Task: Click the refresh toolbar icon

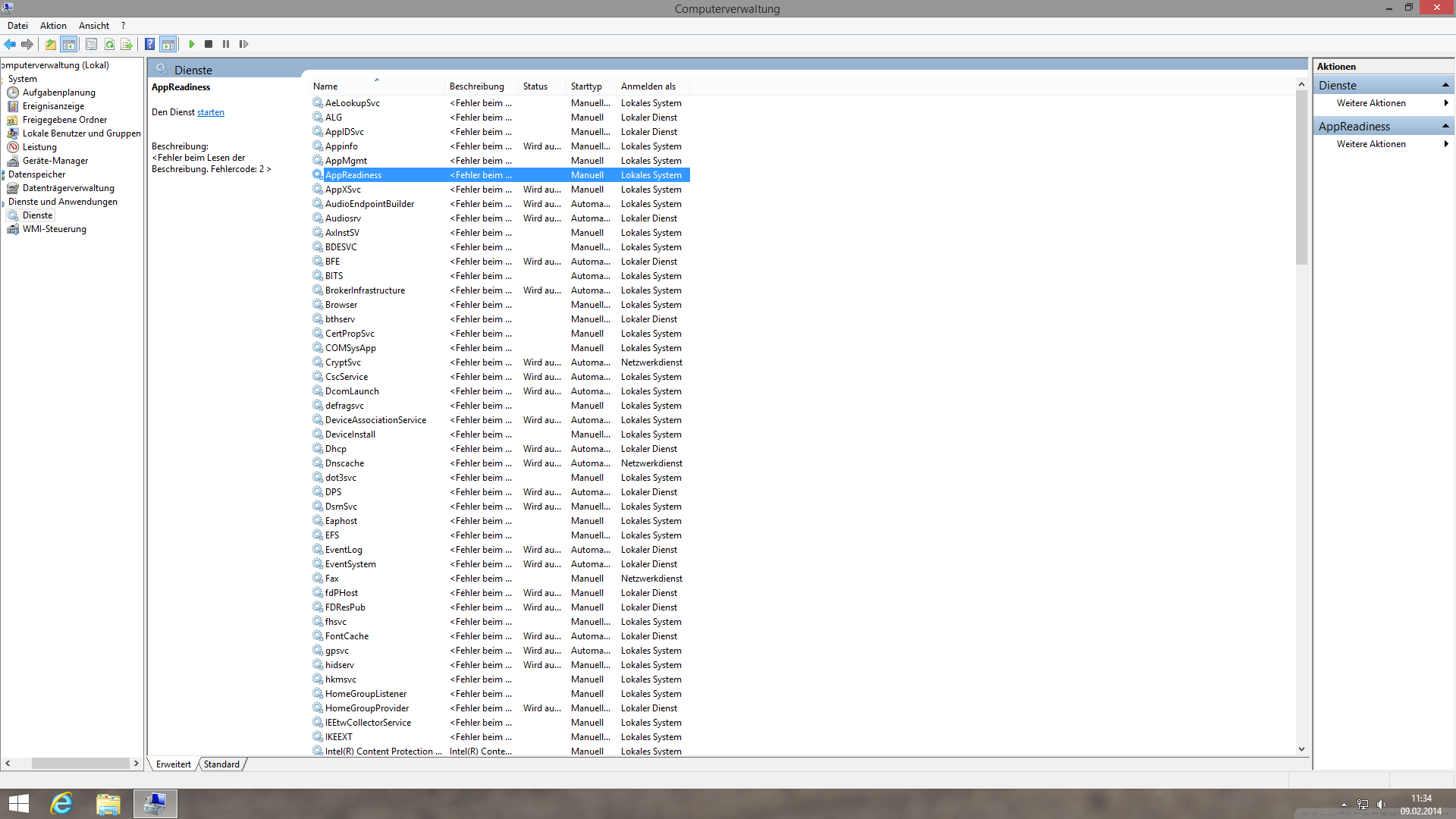Action: [x=109, y=44]
